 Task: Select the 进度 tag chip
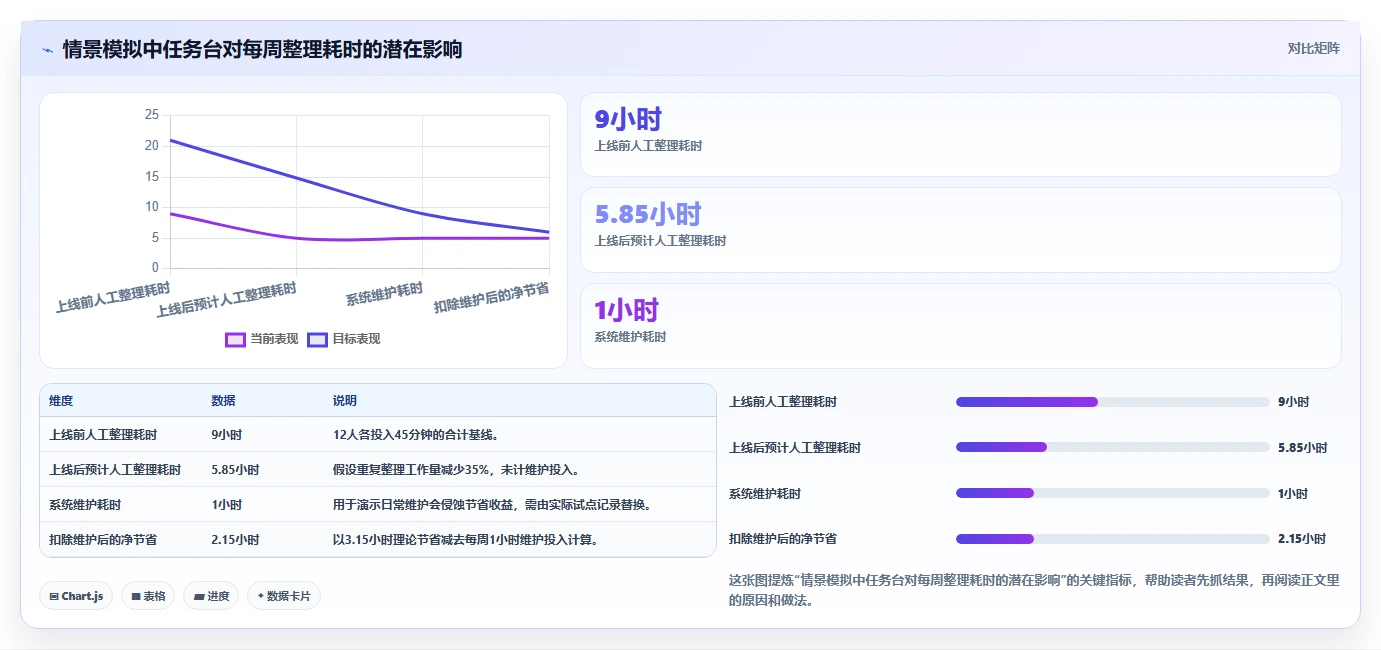tap(211, 596)
